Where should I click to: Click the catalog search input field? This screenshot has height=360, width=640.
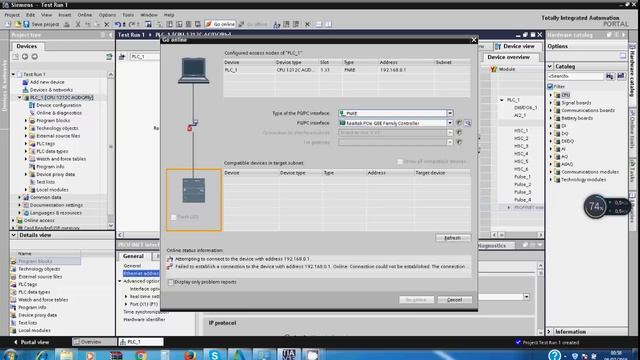(576, 76)
